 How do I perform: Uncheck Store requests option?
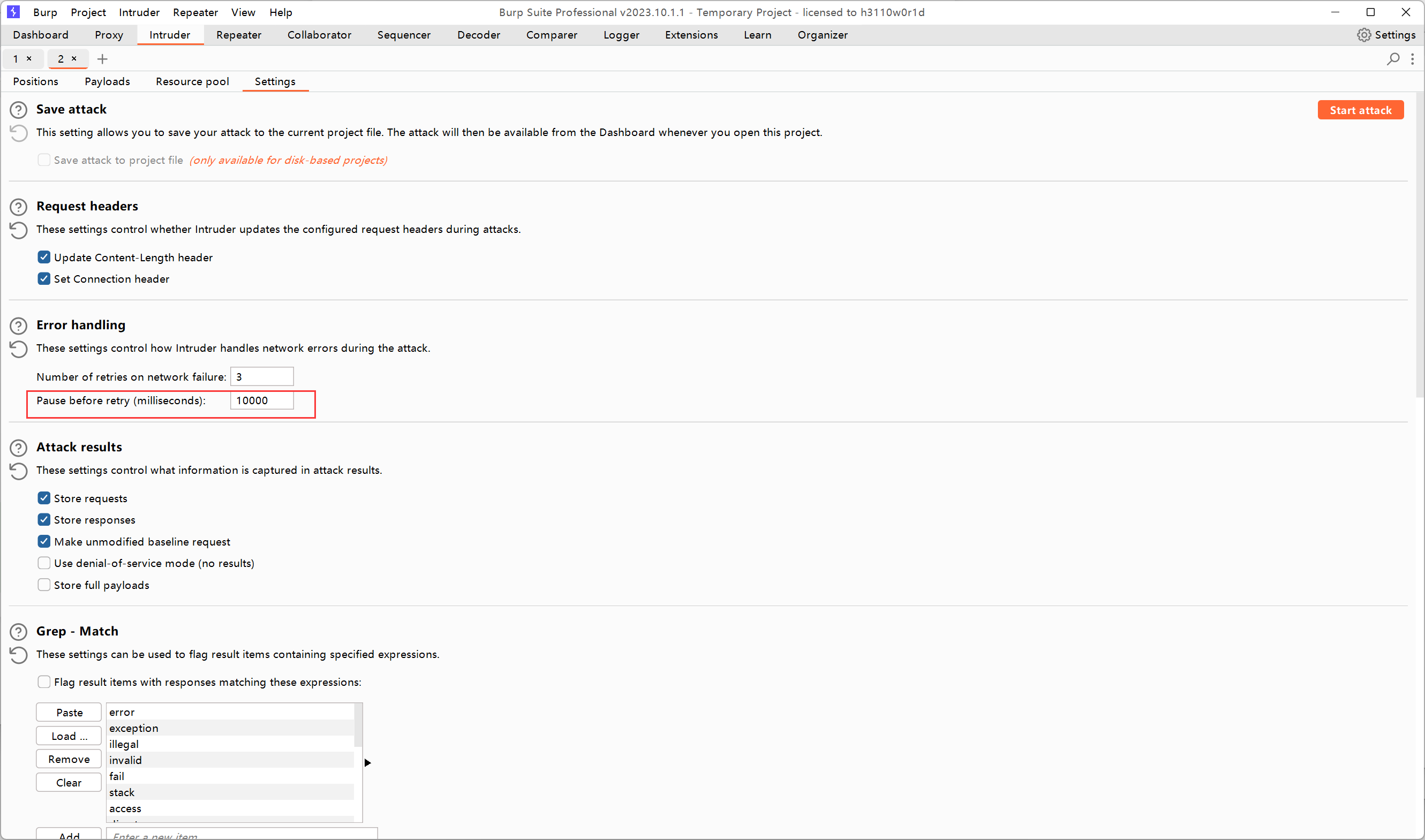44,498
